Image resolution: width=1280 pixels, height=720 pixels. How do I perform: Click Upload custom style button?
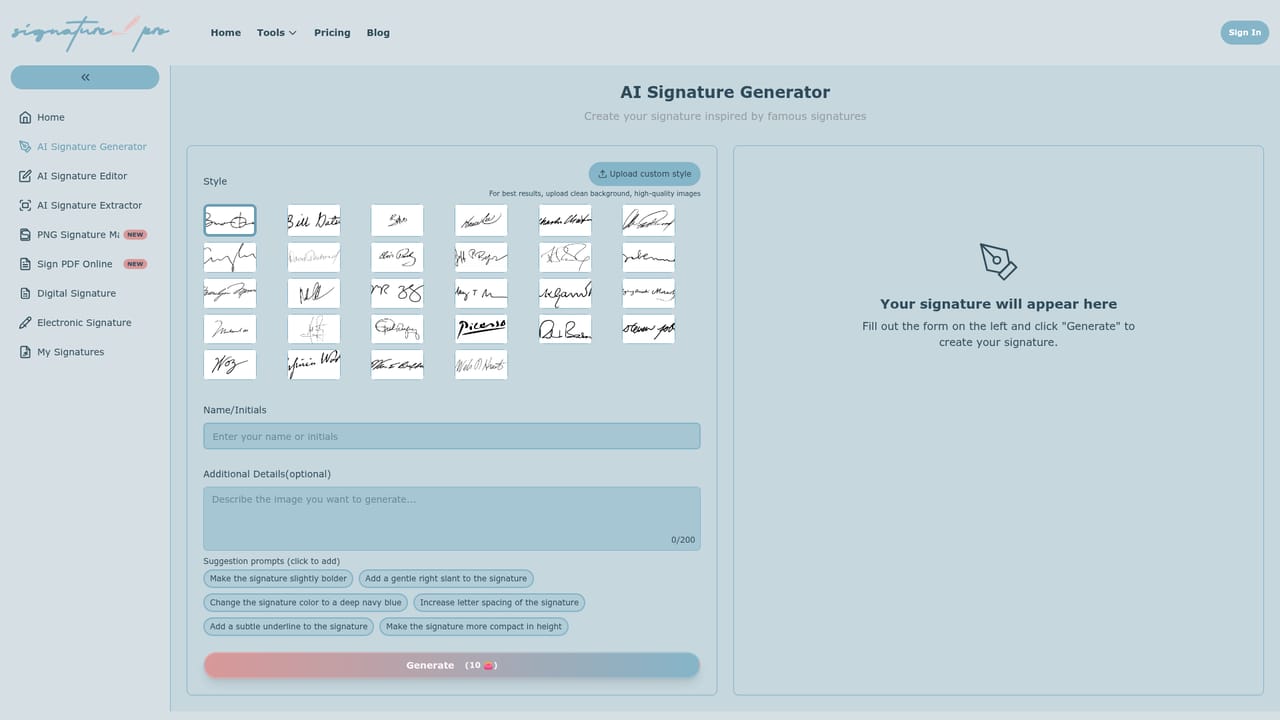644,174
